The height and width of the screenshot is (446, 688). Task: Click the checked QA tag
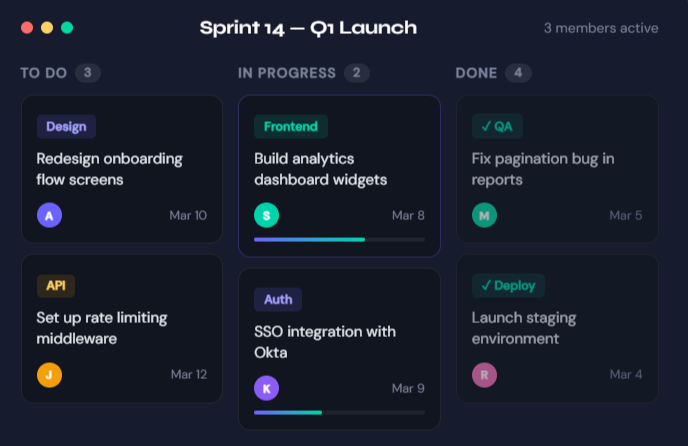click(497, 127)
